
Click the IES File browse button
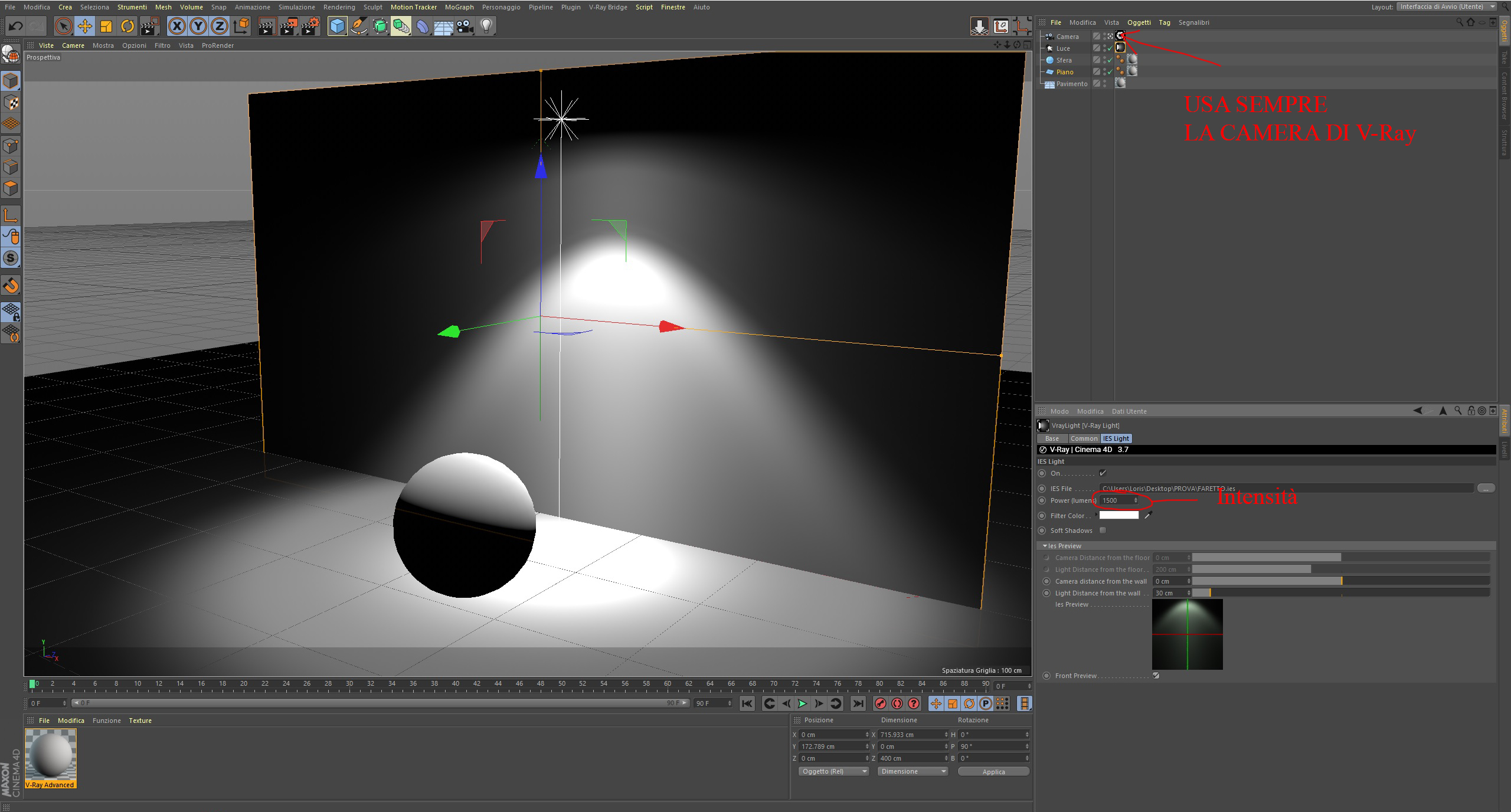pyautogui.click(x=1486, y=489)
